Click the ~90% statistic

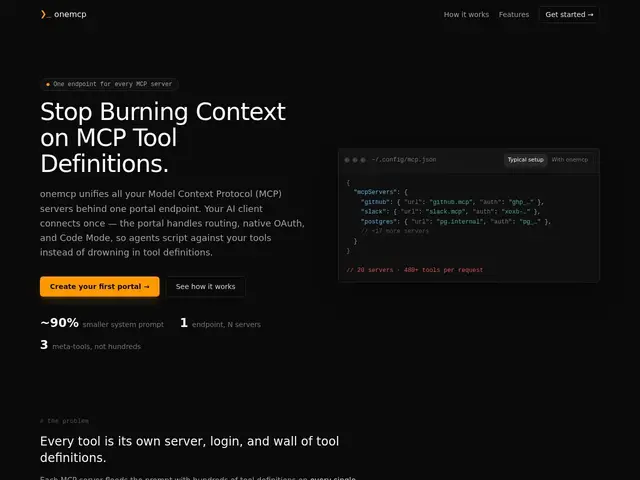click(x=59, y=323)
